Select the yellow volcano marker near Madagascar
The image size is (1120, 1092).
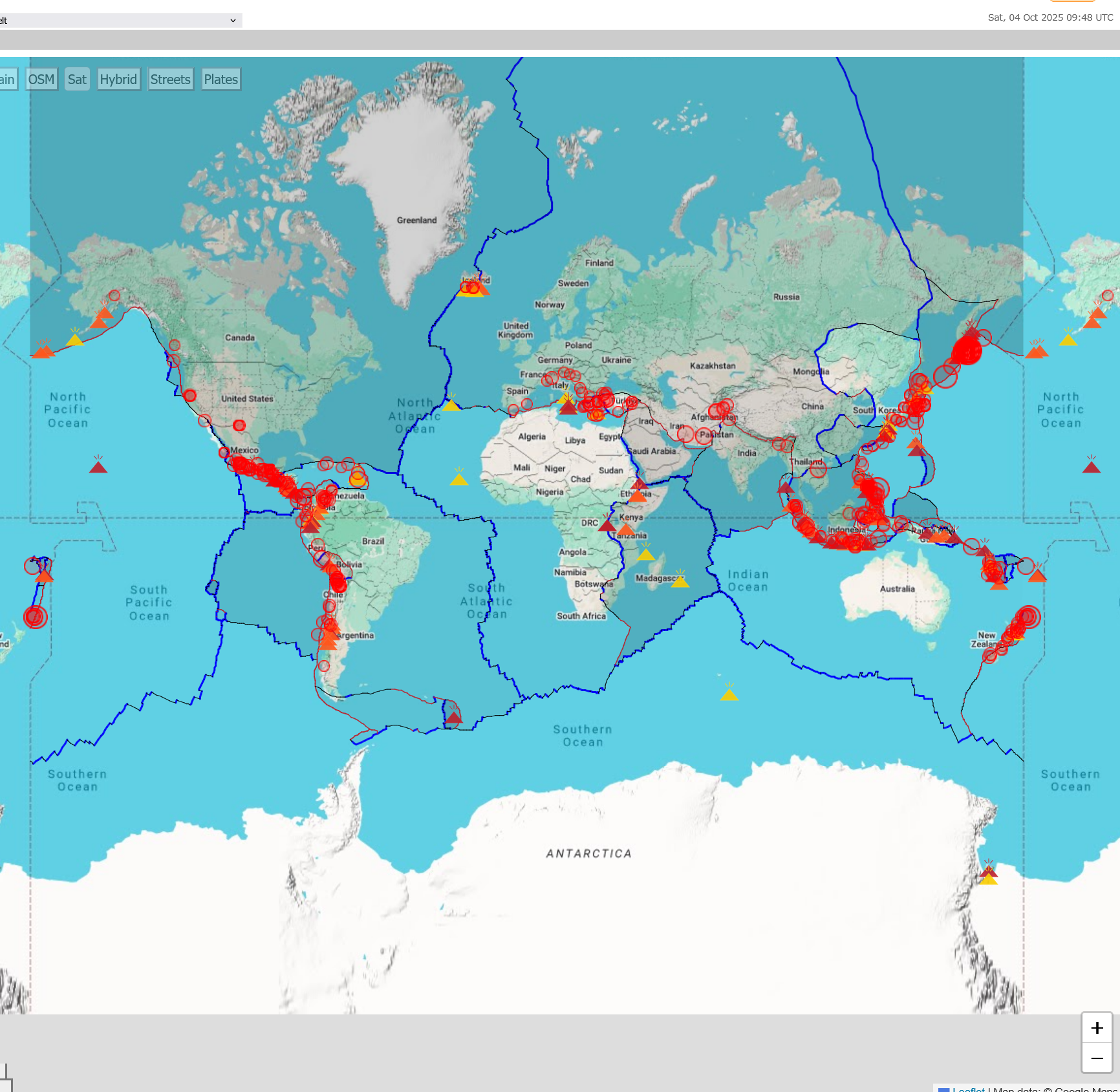pos(680,581)
